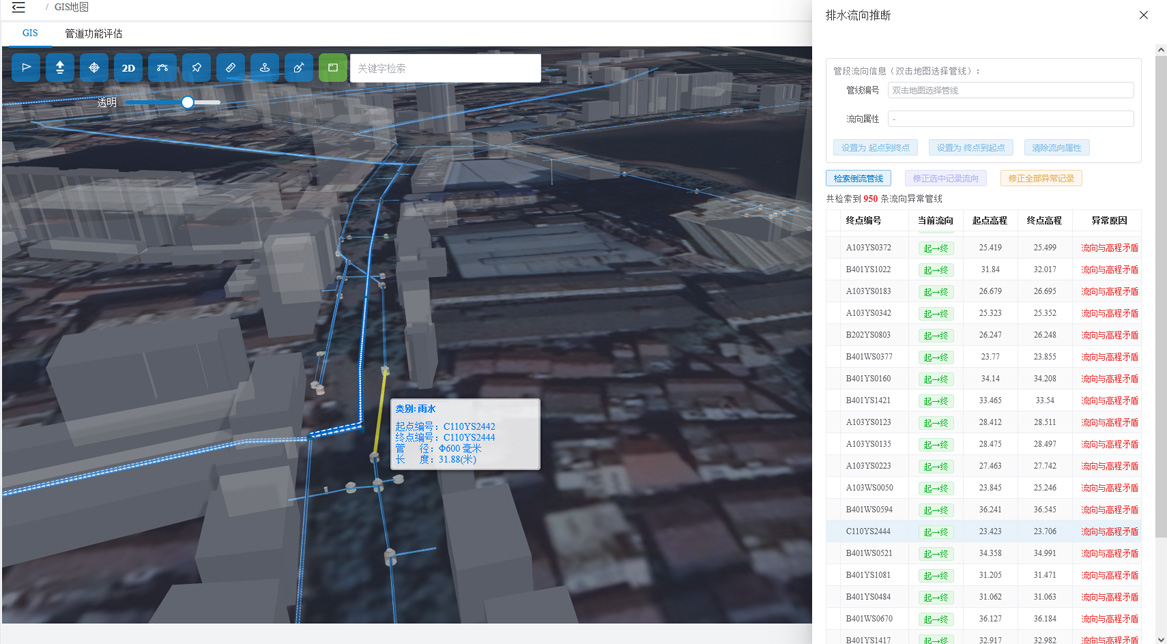
Task: Switch map to 2D view
Action: (x=128, y=68)
